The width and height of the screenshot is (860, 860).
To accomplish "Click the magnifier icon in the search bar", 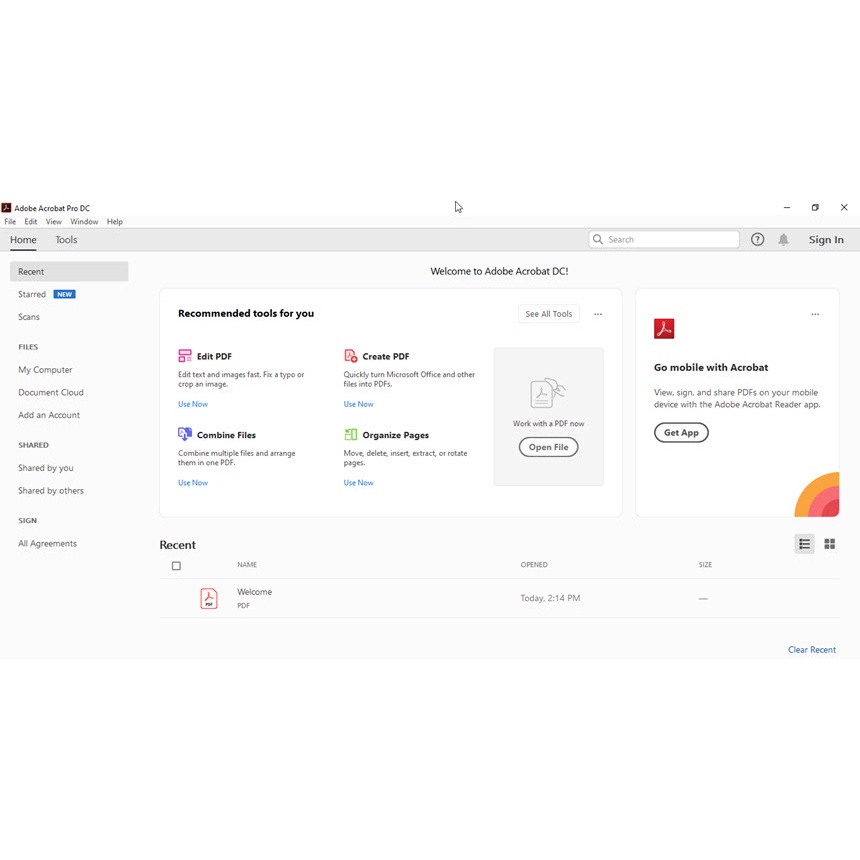I will tap(597, 239).
